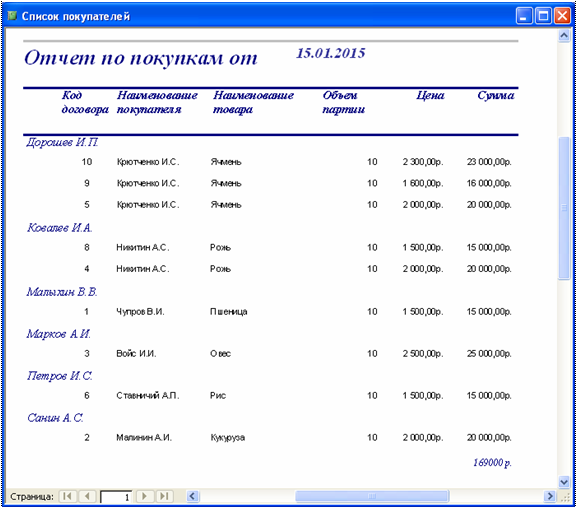Click the Сумма column header
The image size is (576, 507).
point(496,96)
